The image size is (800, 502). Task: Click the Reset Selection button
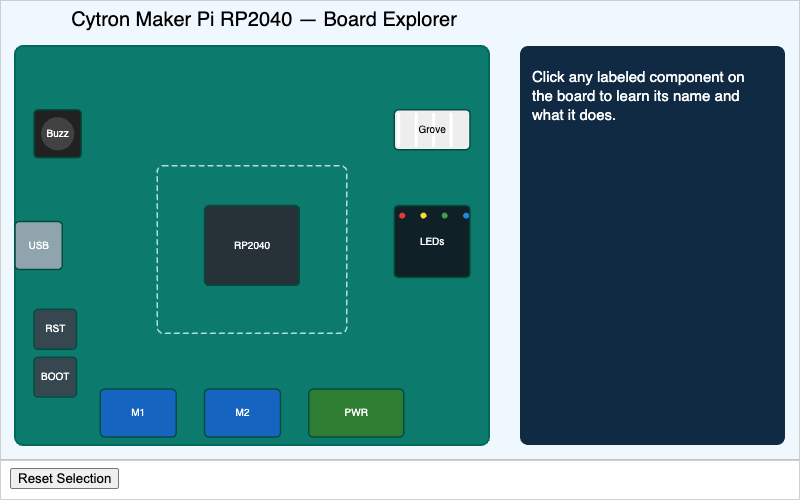(64, 479)
